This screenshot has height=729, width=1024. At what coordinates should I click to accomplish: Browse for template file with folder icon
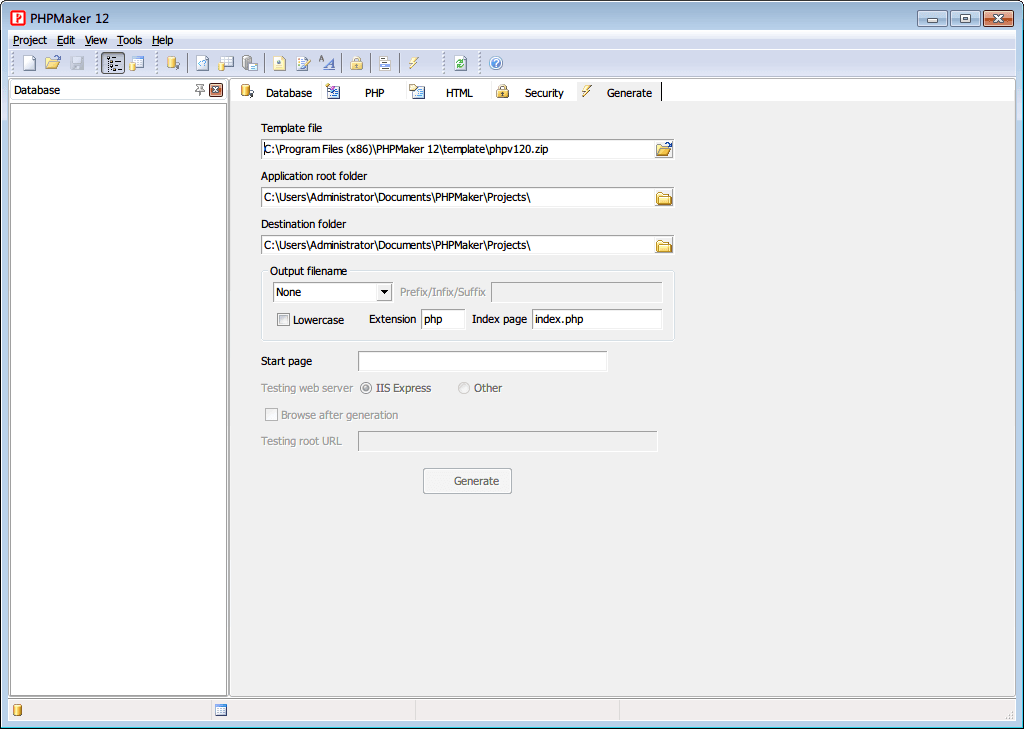[x=664, y=150]
